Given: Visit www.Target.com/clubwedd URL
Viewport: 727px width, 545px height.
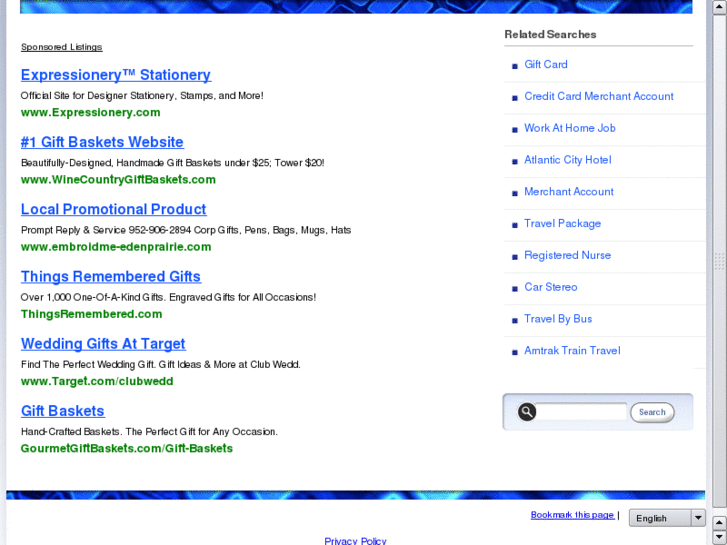Looking at the screenshot, I should pyautogui.click(x=97, y=382).
